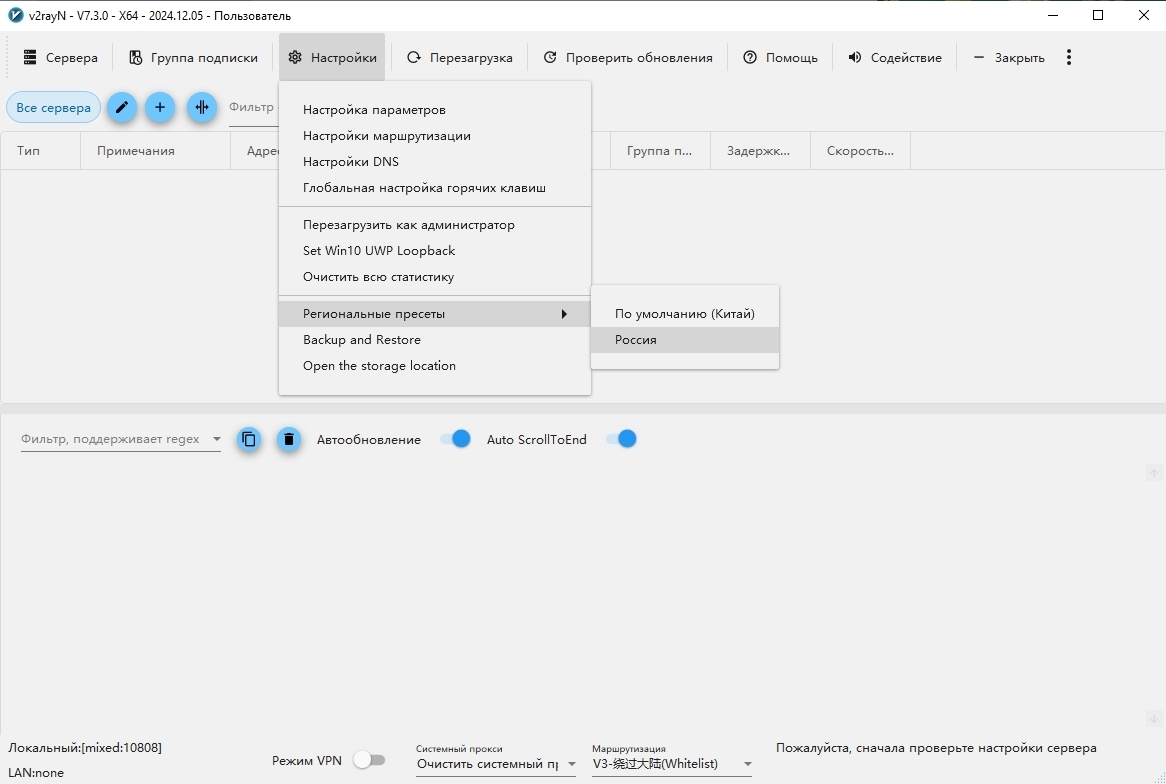Click the trash clear log button
Image resolution: width=1166 pixels, height=784 pixels.
[289, 440]
